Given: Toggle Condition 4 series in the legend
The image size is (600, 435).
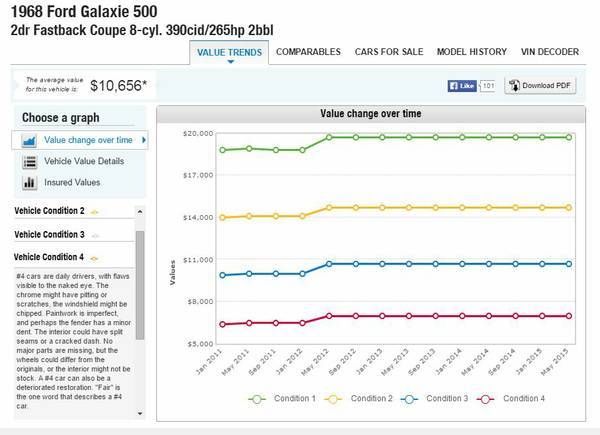Looking at the screenshot, I should (511, 399).
